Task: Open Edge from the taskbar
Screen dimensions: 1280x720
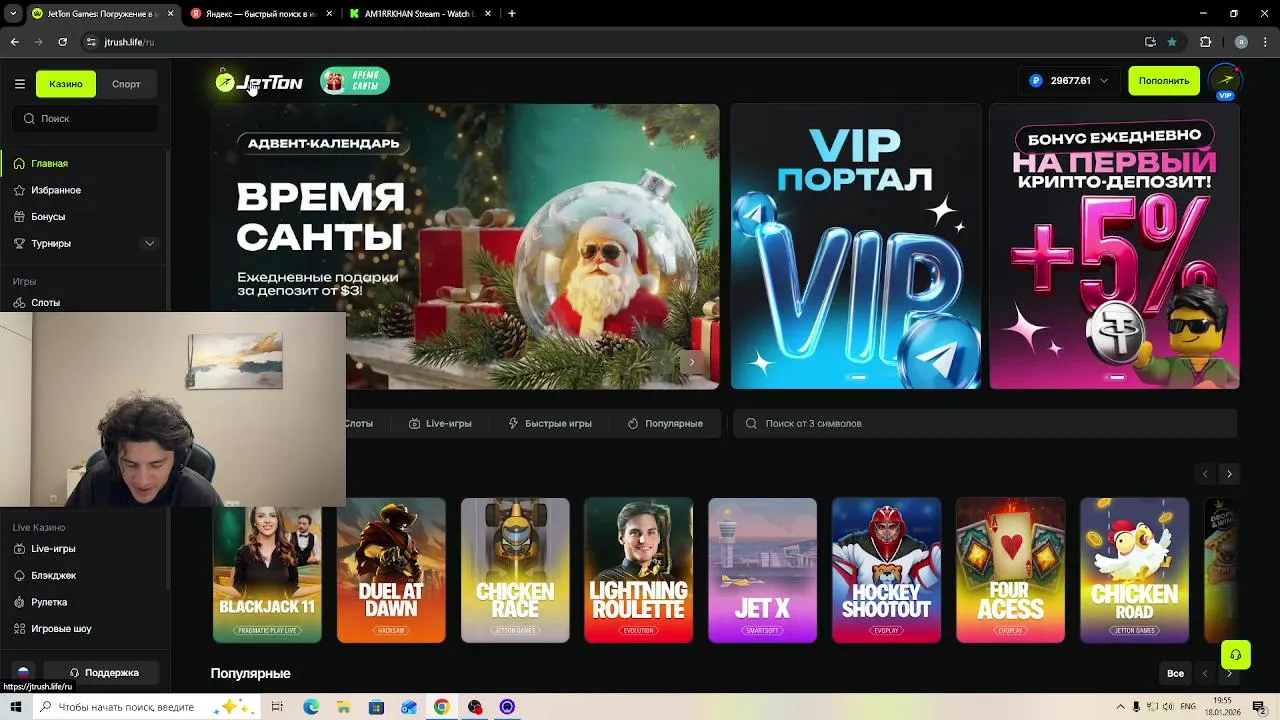Action: (311, 707)
